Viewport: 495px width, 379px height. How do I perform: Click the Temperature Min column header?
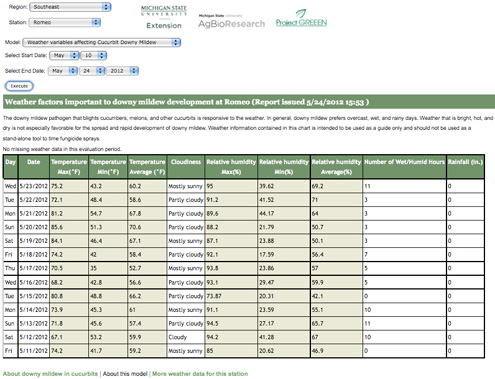tap(108, 167)
